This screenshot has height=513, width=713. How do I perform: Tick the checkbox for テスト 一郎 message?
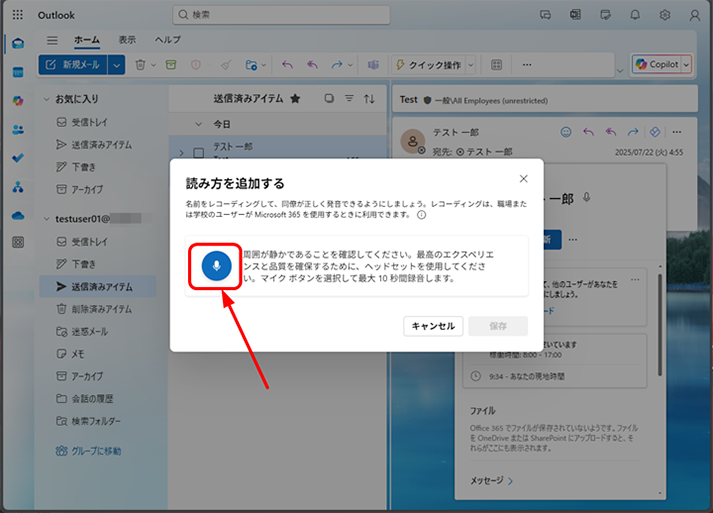coord(199,153)
